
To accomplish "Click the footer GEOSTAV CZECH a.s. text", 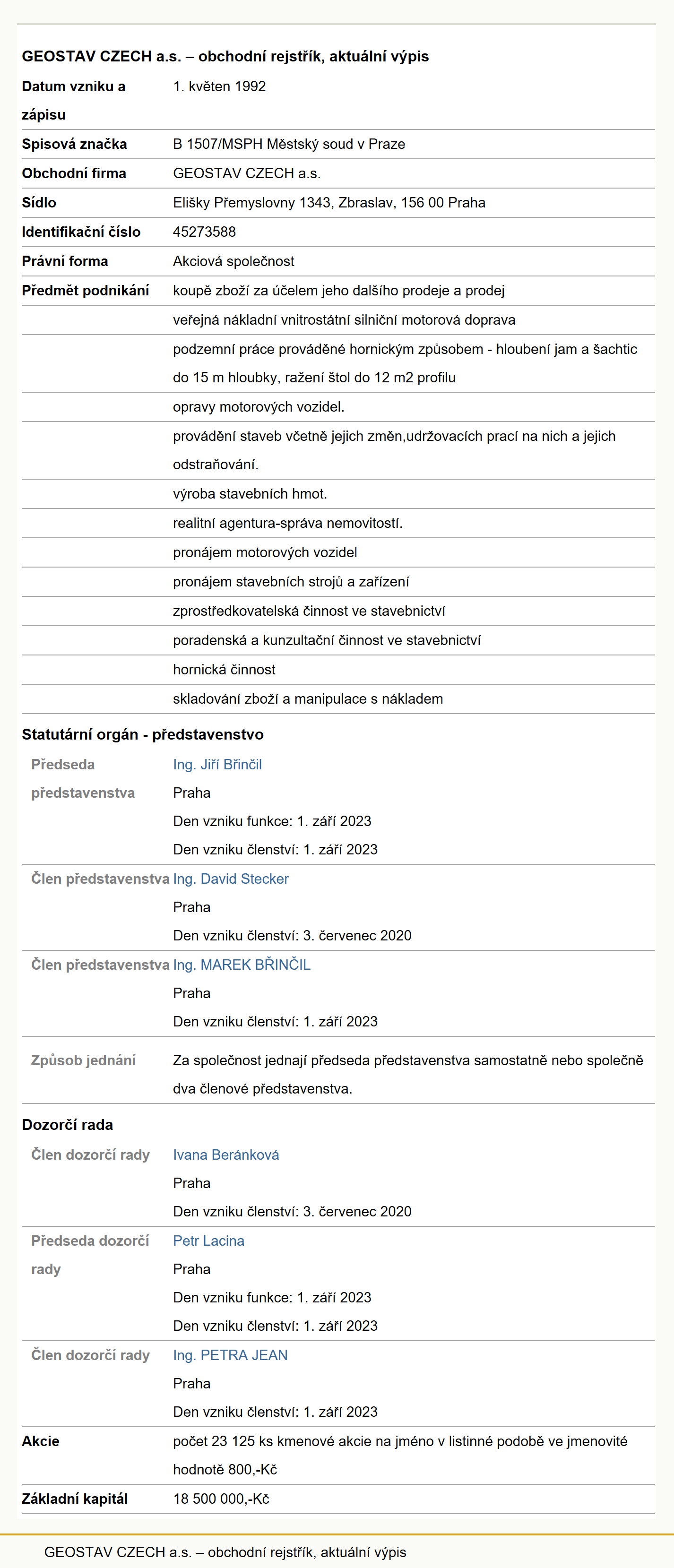I will [x=225, y=1552].
